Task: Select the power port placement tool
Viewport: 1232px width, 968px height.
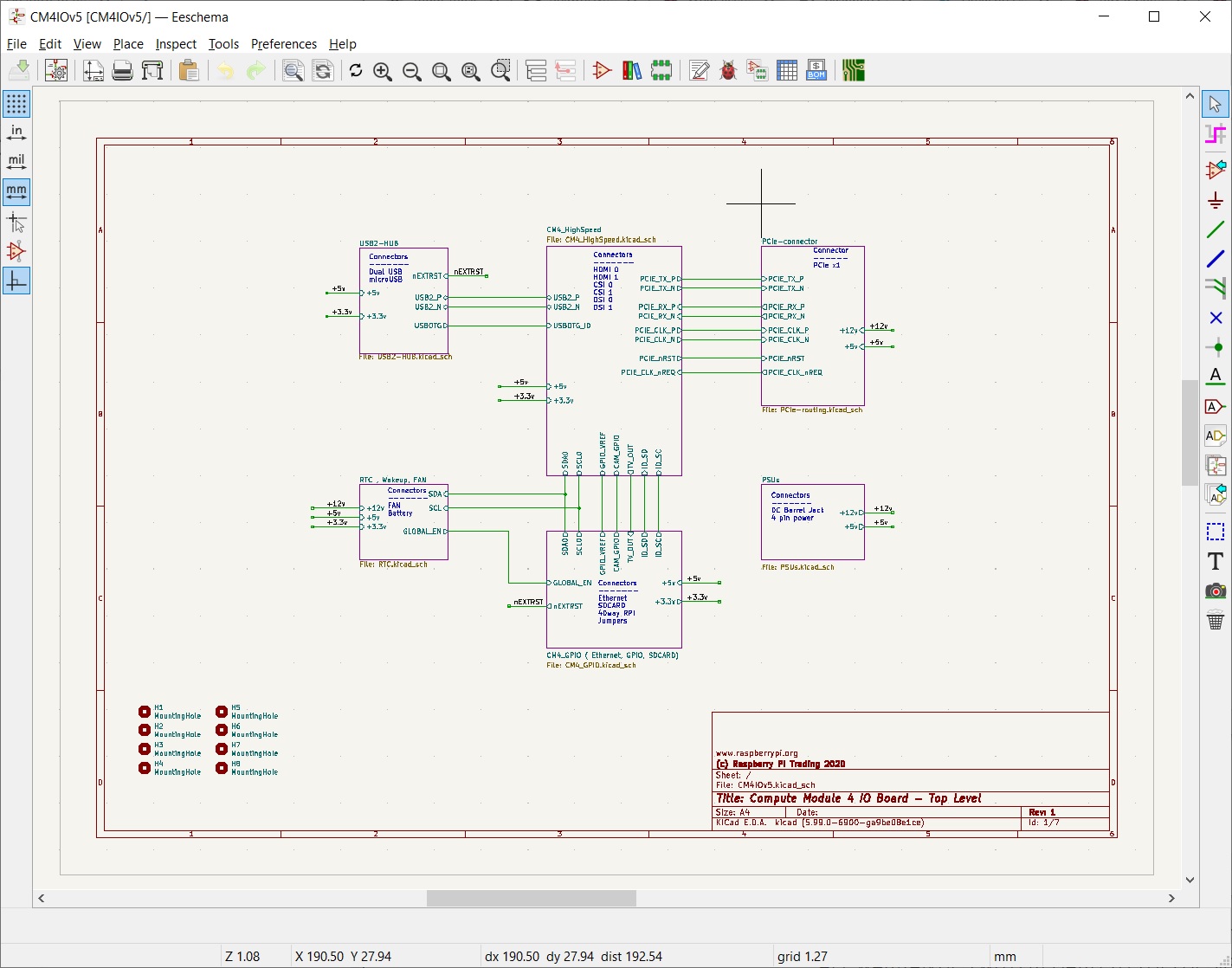Action: pyautogui.click(x=1216, y=199)
